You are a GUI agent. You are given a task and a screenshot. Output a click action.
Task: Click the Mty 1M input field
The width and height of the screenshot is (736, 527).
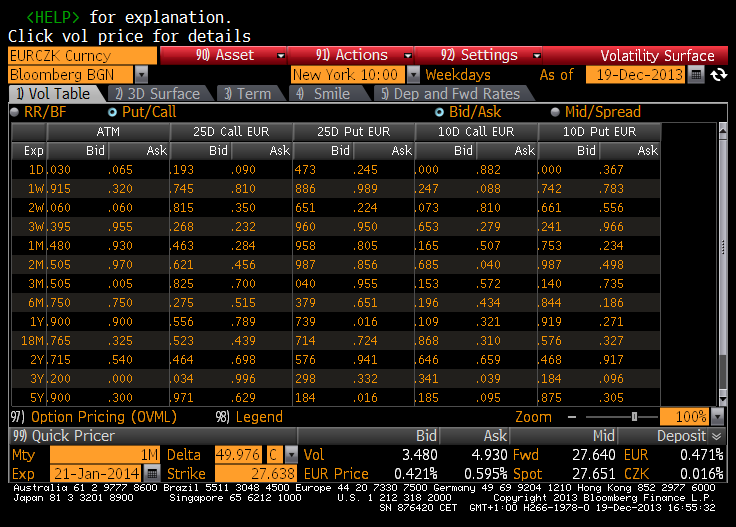coord(105,455)
